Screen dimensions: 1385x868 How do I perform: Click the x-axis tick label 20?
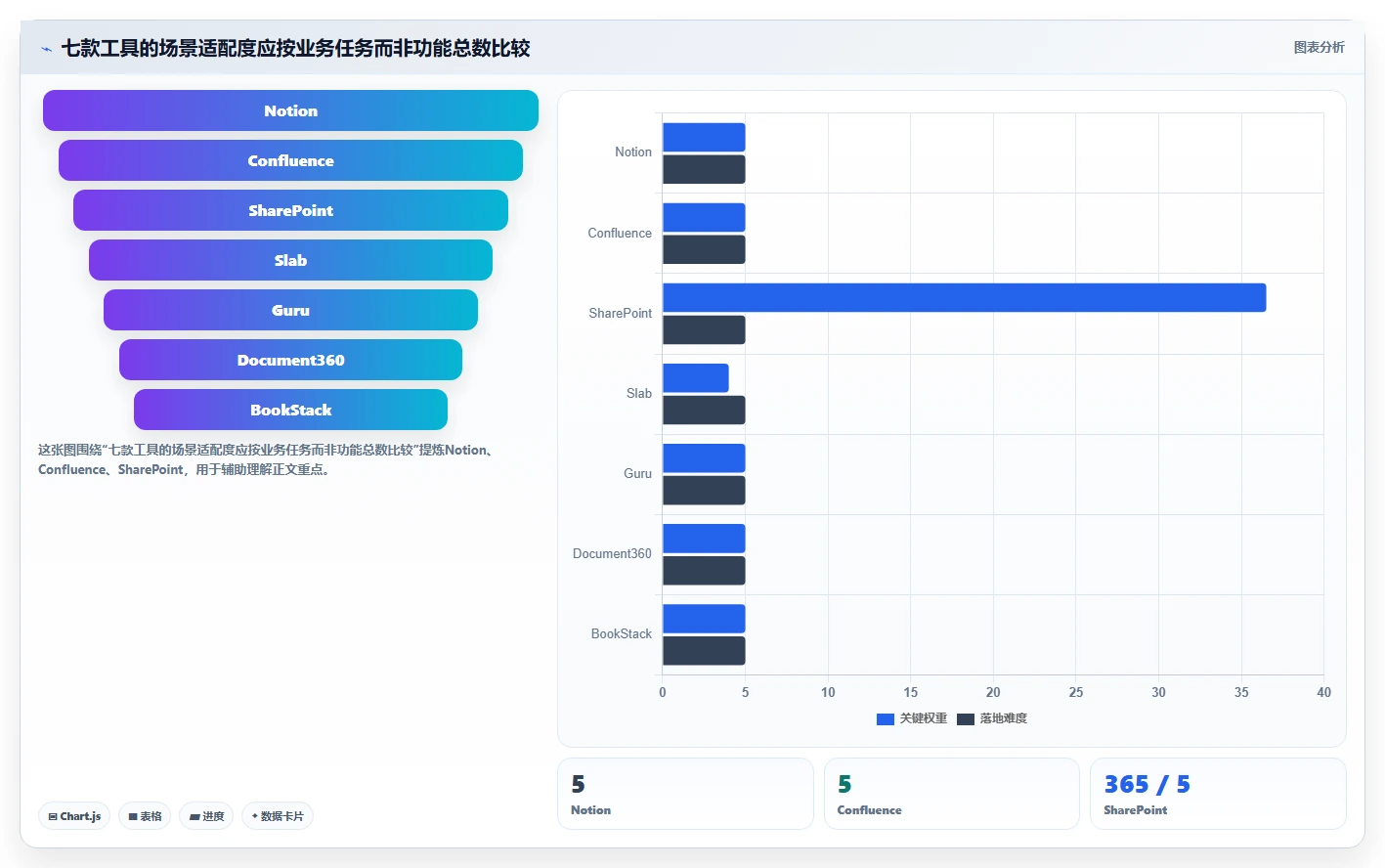993,692
